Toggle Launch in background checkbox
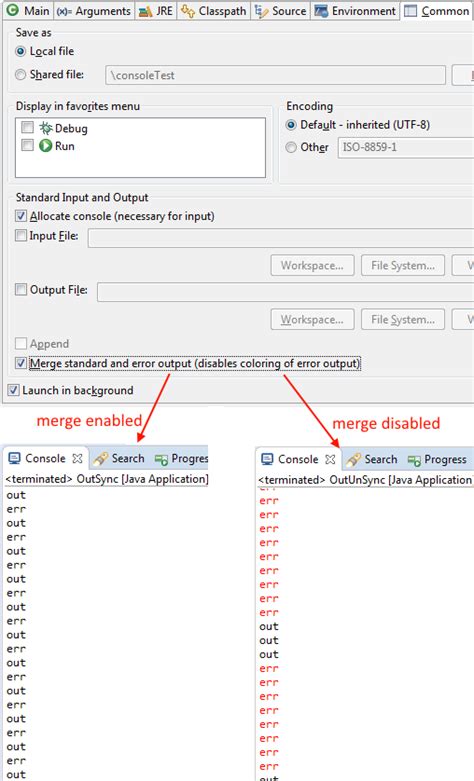The height and width of the screenshot is (781, 474). (x=13, y=390)
